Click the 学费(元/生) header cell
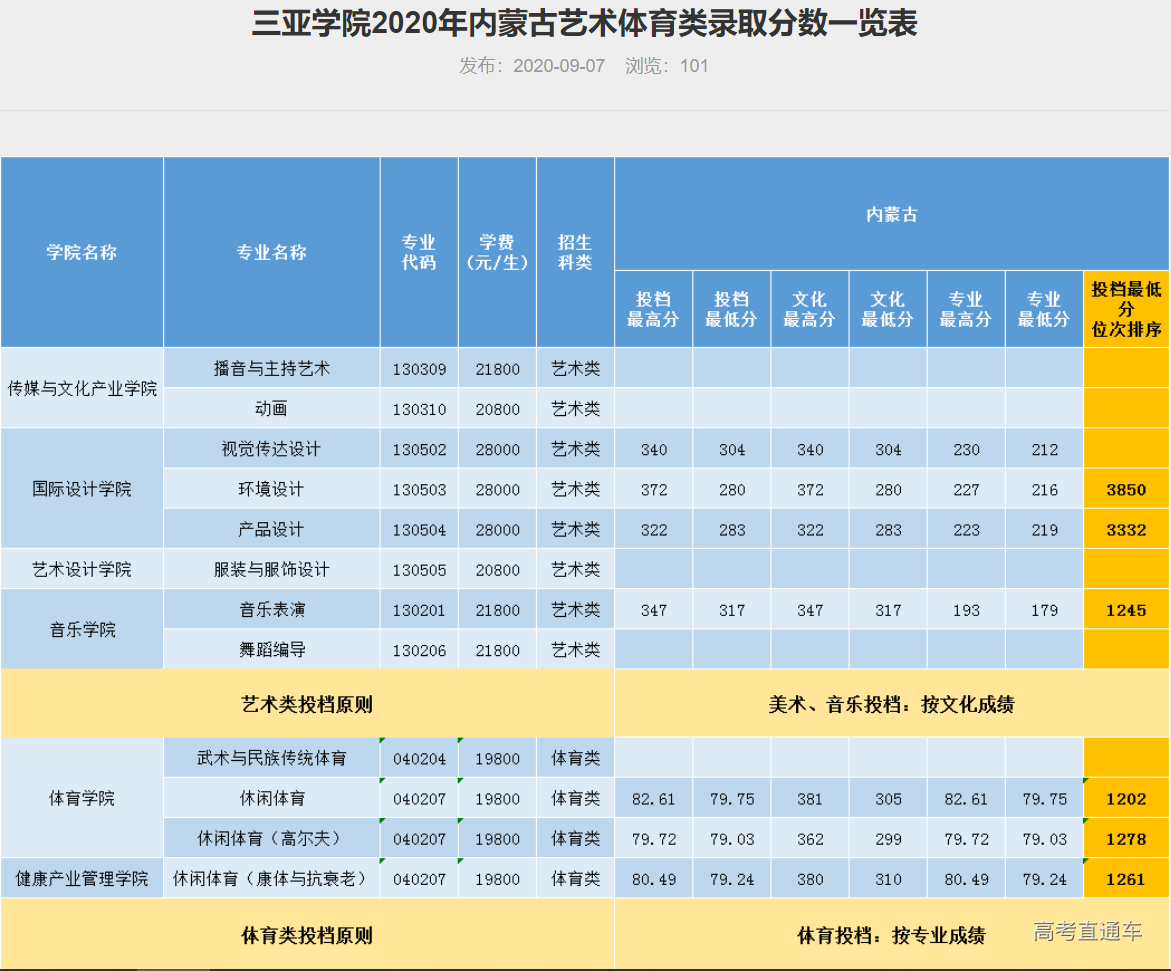 [497, 252]
